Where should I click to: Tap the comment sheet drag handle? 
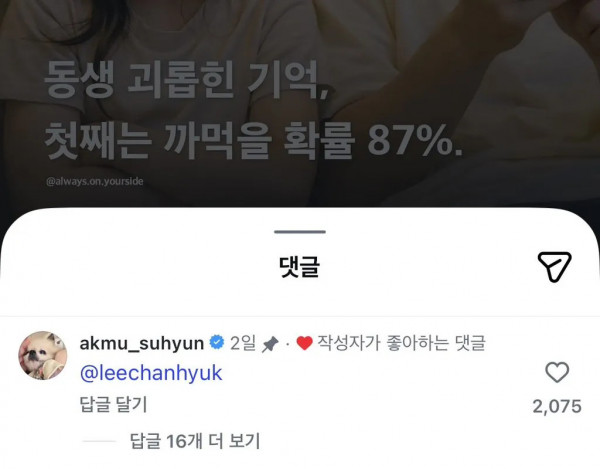pyautogui.click(x=300, y=231)
